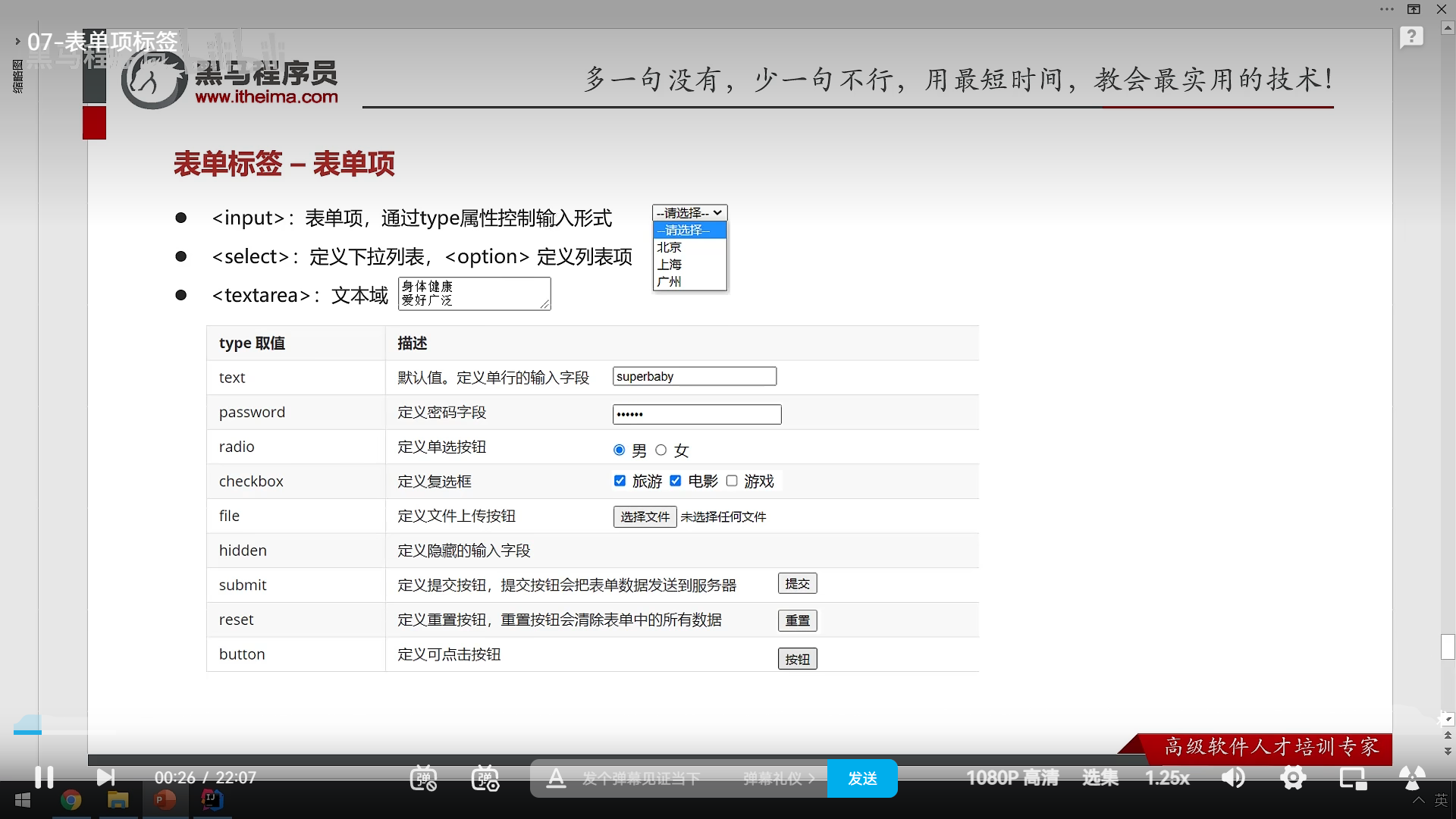Viewport: 1456px width, 819px height.
Task: Select the 女 radio button
Action: [x=661, y=450]
